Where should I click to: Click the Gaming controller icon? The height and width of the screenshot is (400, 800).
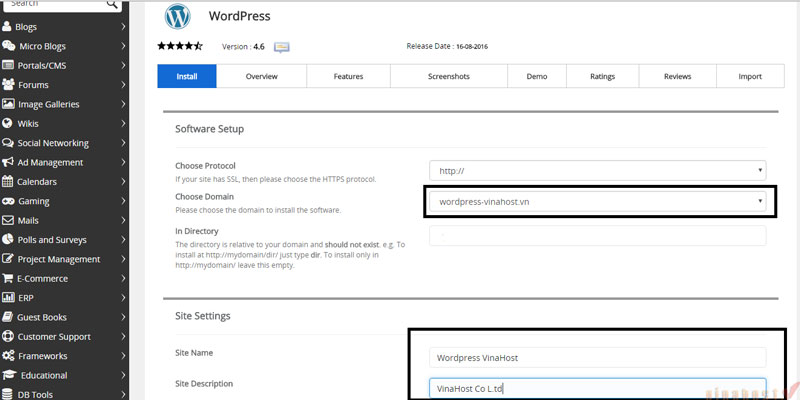8,201
